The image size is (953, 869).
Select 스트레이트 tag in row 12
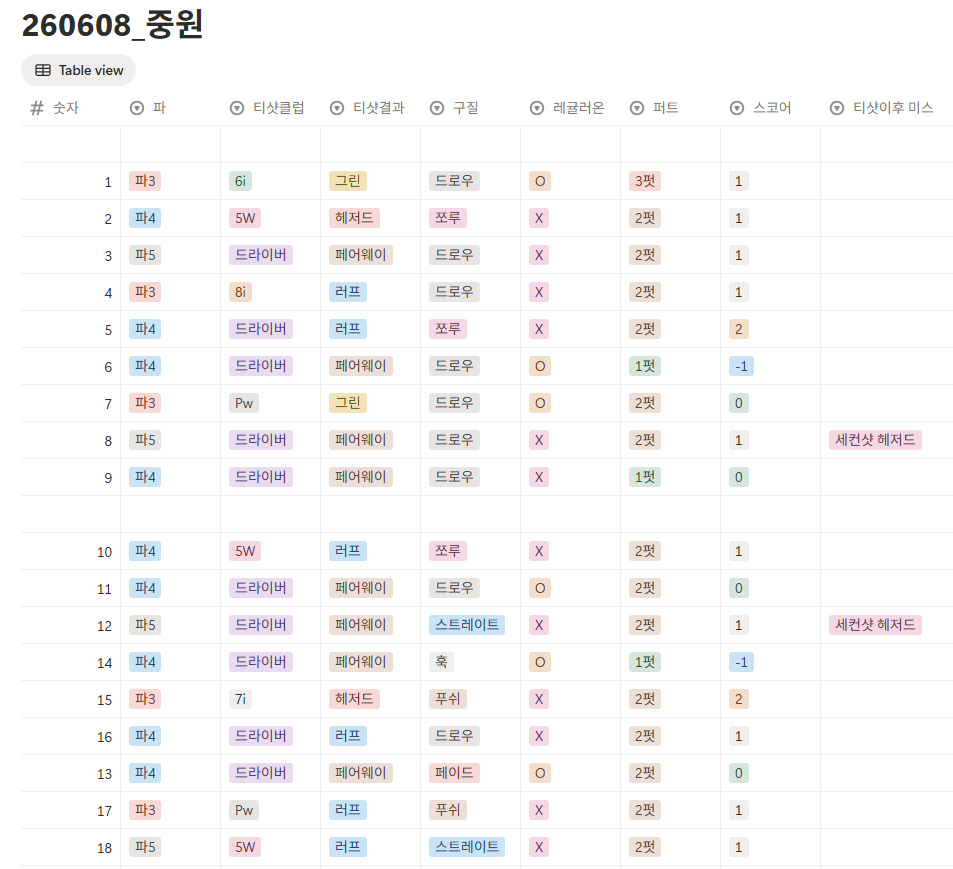pos(467,625)
